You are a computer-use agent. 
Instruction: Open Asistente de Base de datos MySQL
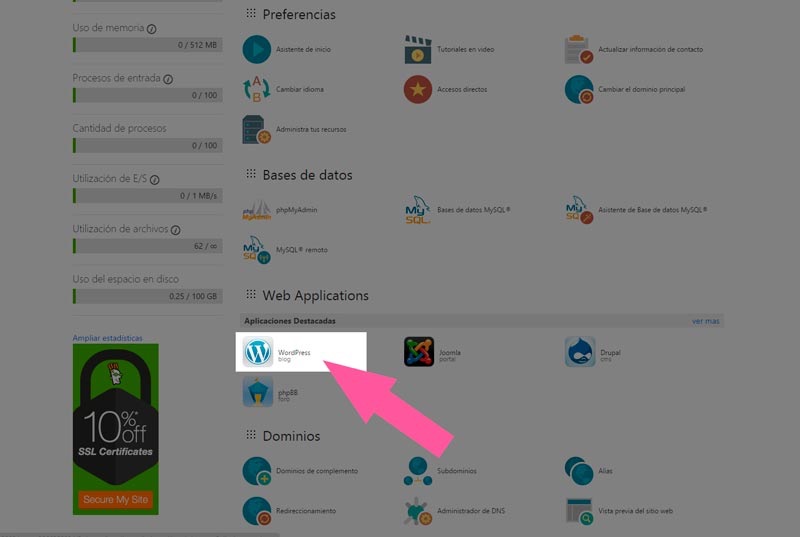click(x=579, y=210)
